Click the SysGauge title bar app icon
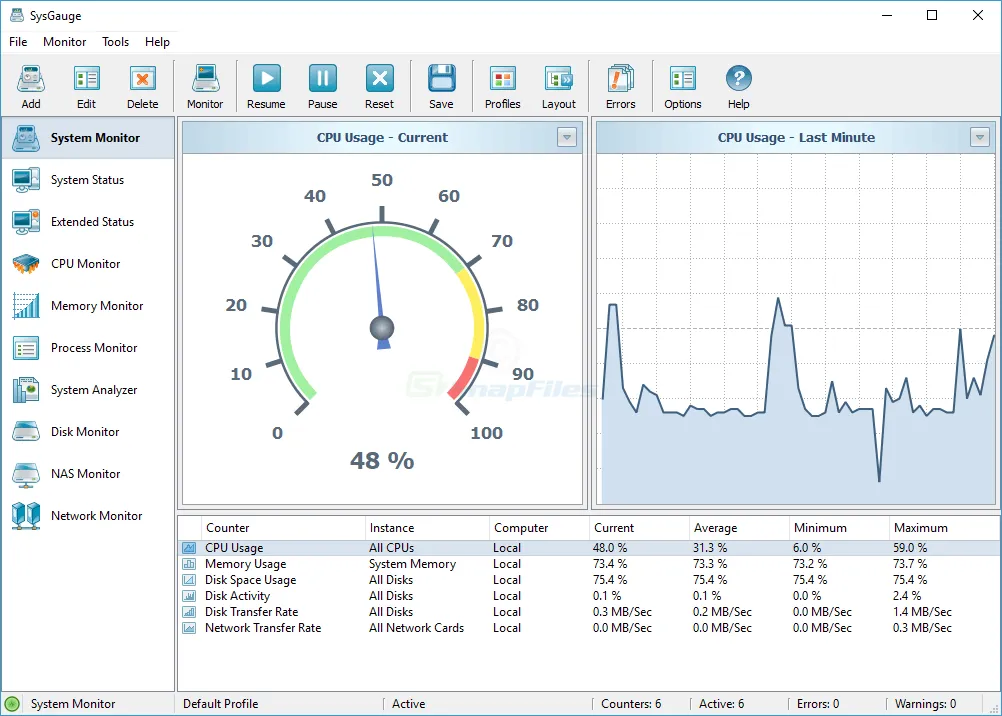 [17, 15]
